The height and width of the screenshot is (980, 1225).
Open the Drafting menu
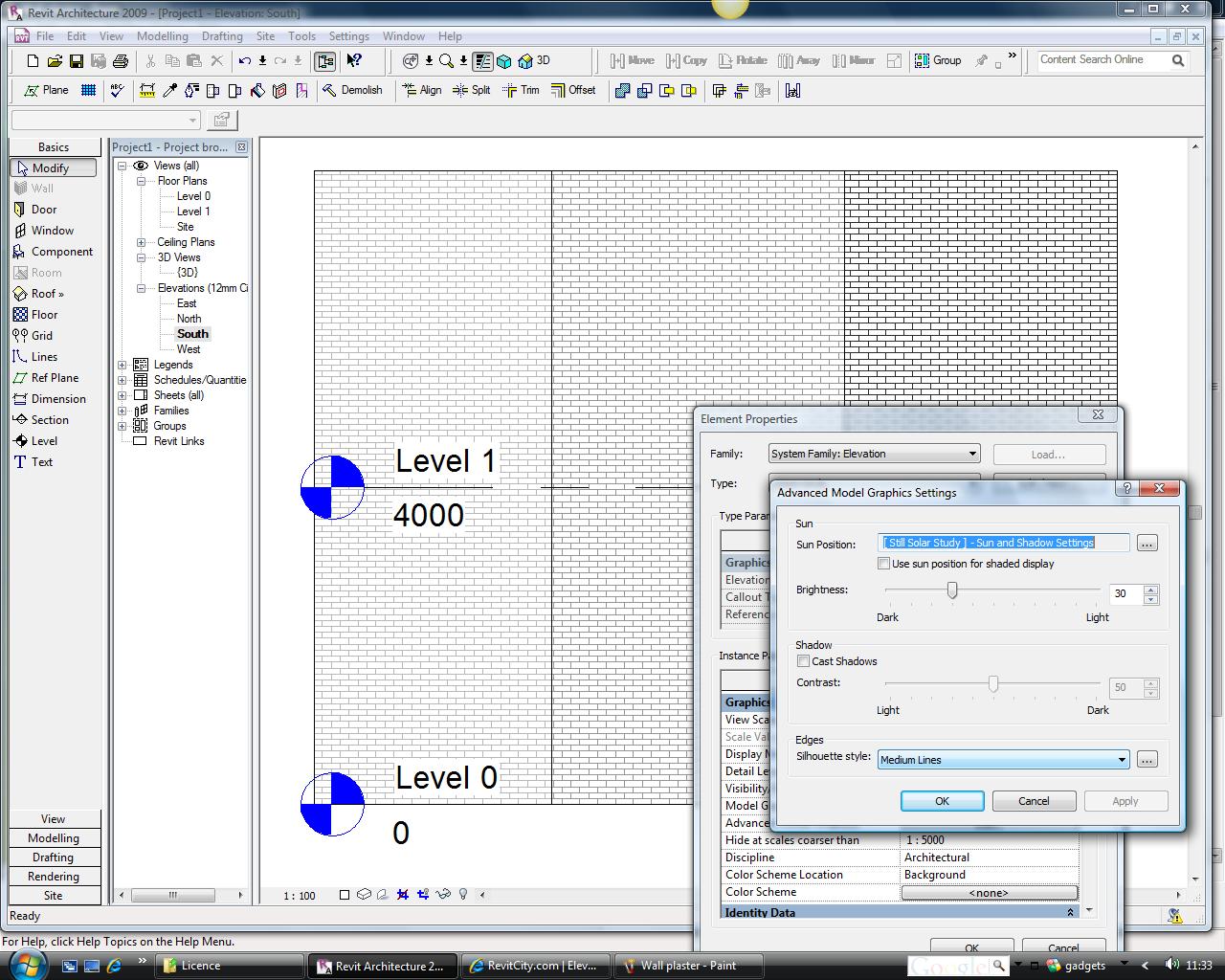coord(222,36)
